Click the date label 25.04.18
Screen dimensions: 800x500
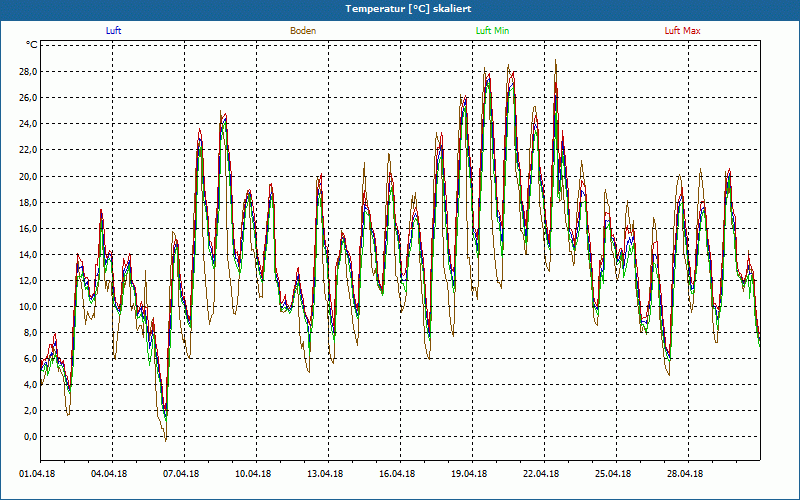click(613, 474)
